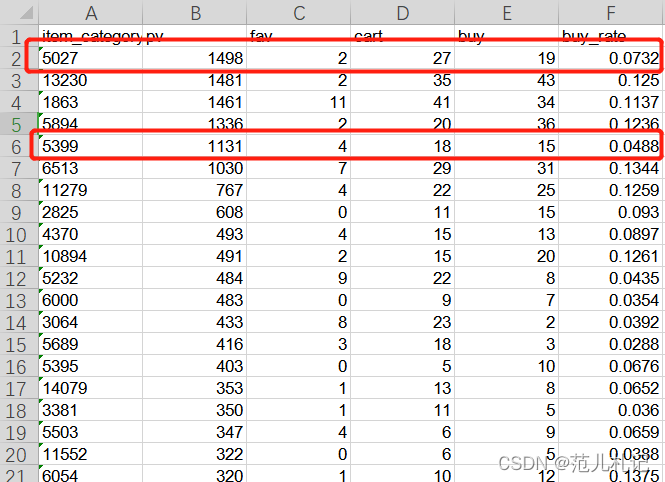This screenshot has height=482, width=665.
Task: Click cell containing category 5503
Action: [91, 432]
